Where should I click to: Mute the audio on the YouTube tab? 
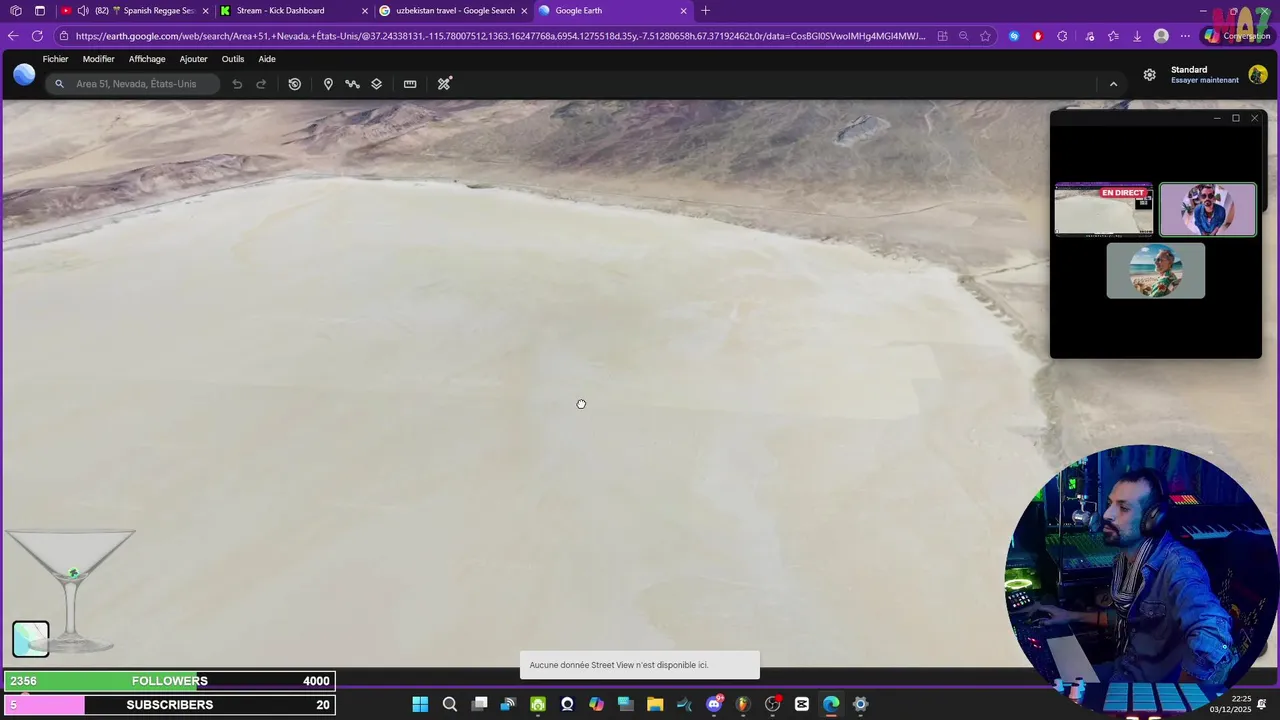pyautogui.click(x=82, y=11)
